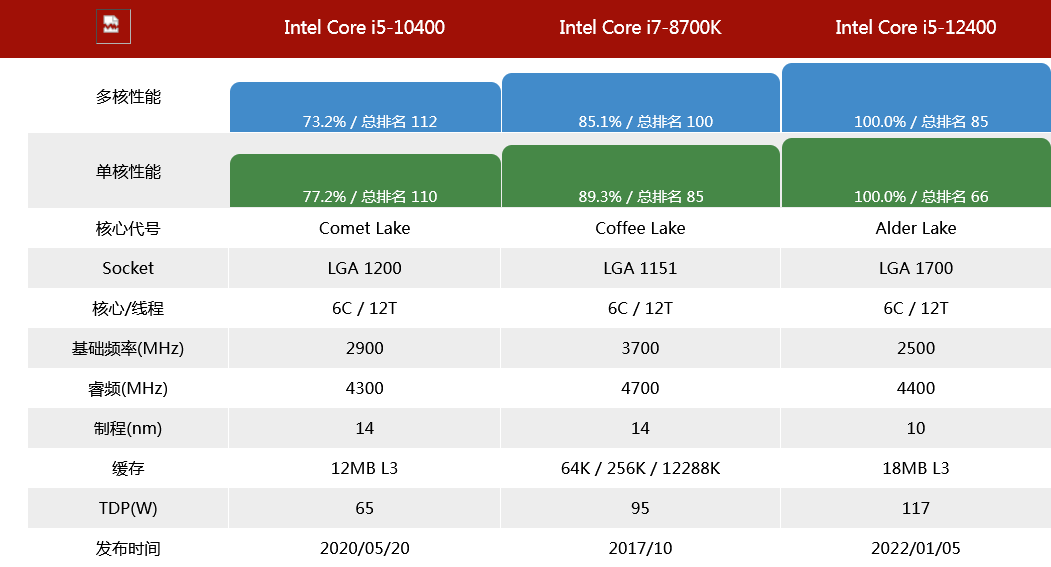Click the blue 100.0% rank 85 bar
Image resolution: width=1051 pixels, height=567 pixels.
[x=916, y=98]
